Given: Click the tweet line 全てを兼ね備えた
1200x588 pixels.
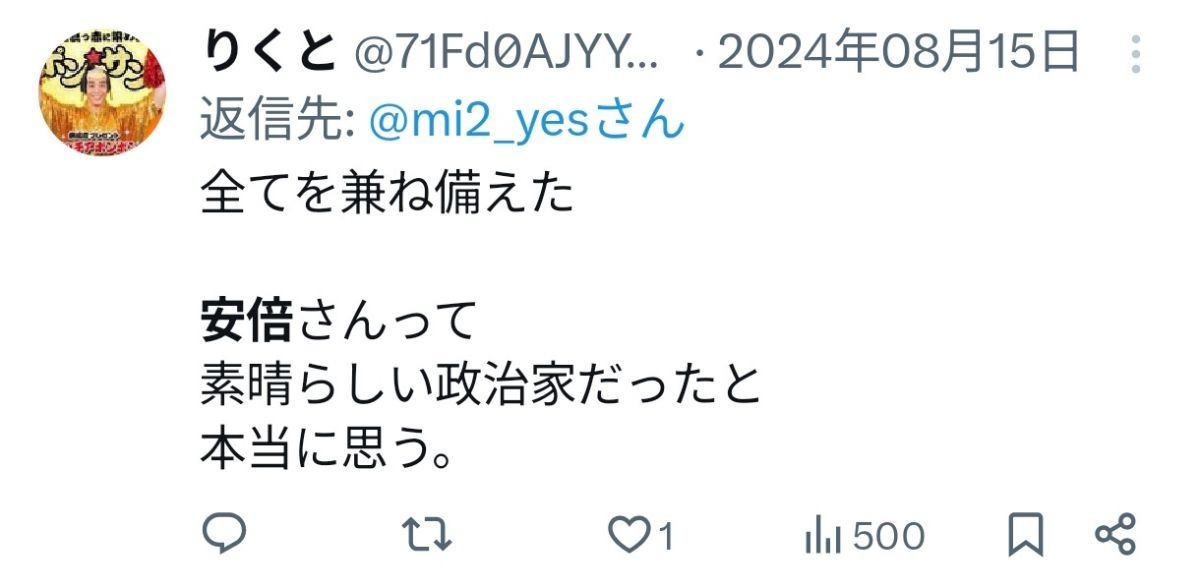Looking at the screenshot, I should click(388, 194).
